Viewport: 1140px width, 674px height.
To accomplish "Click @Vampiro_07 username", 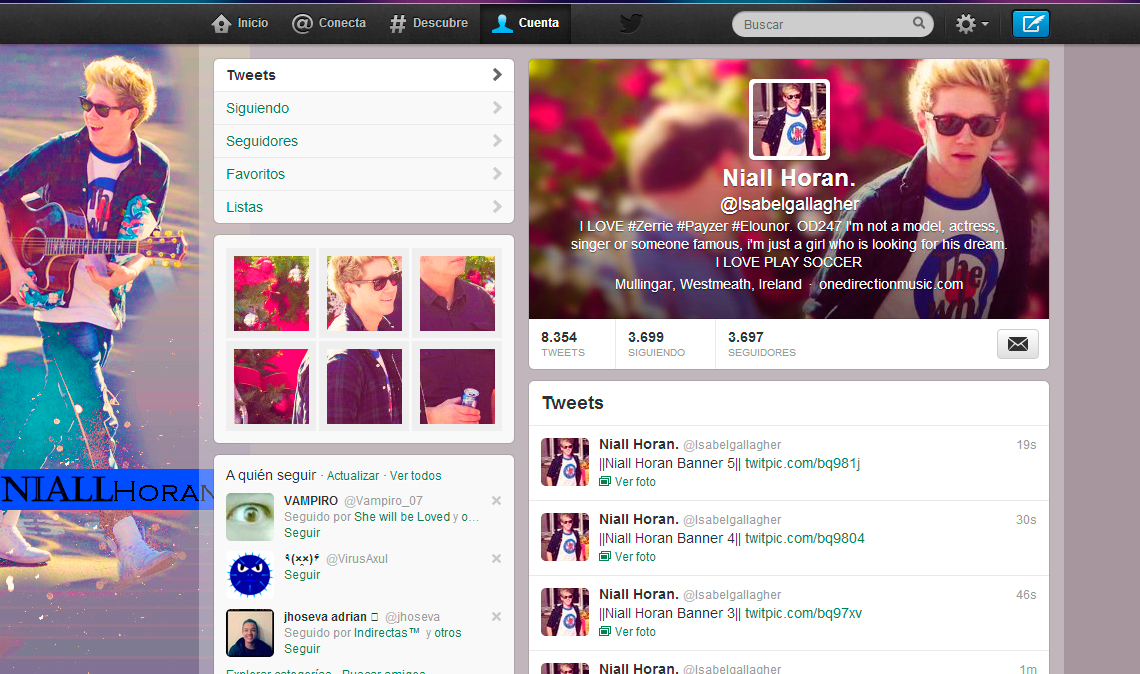I will pyautogui.click(x=383, y=501).
